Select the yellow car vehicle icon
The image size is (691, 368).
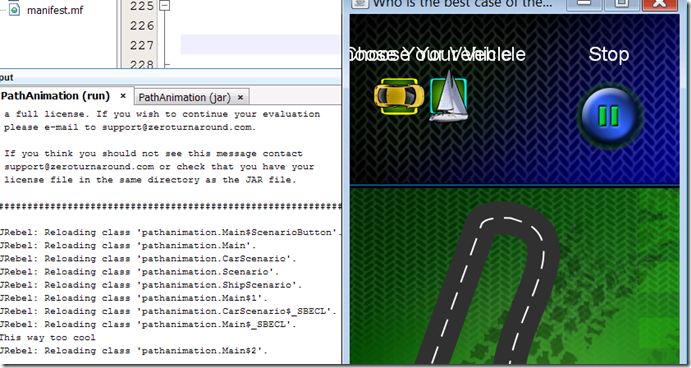399,96
